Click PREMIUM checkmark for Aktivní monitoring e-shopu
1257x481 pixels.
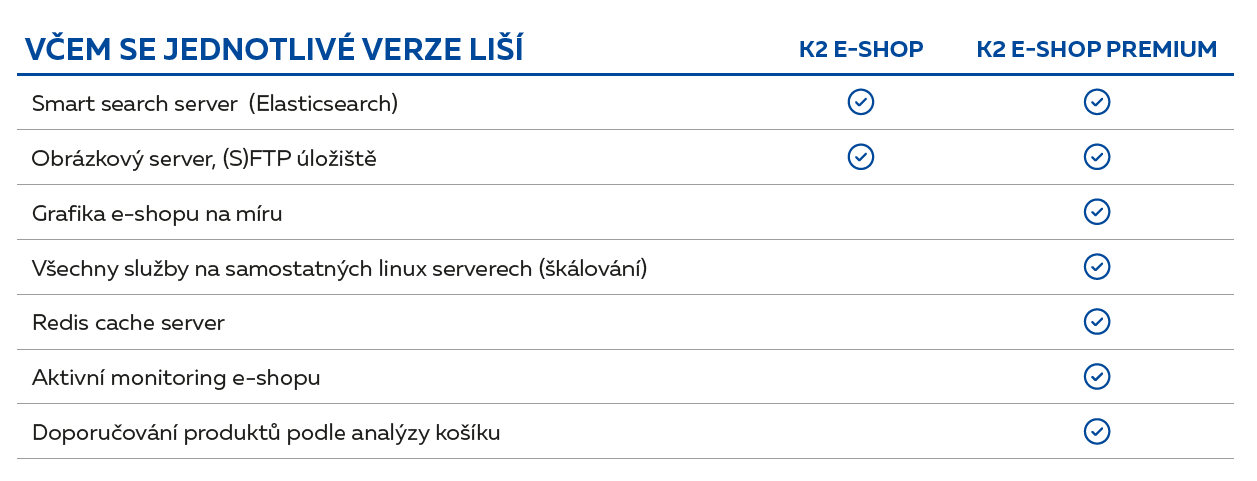(x=1097, y=376)
